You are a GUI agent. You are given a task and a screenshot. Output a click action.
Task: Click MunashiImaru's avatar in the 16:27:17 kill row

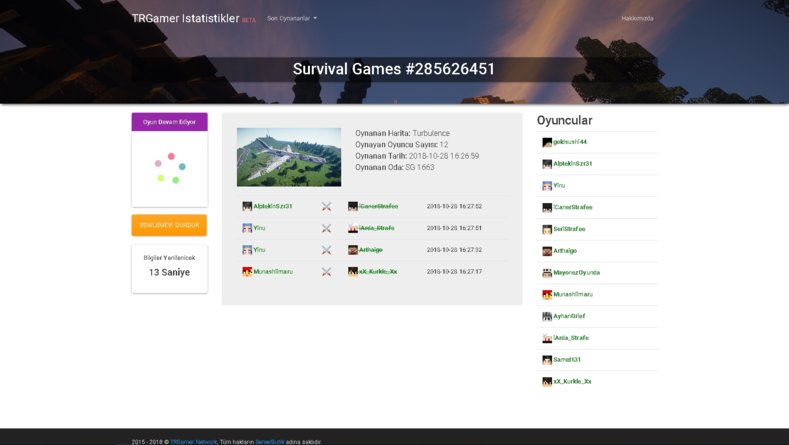247,271
